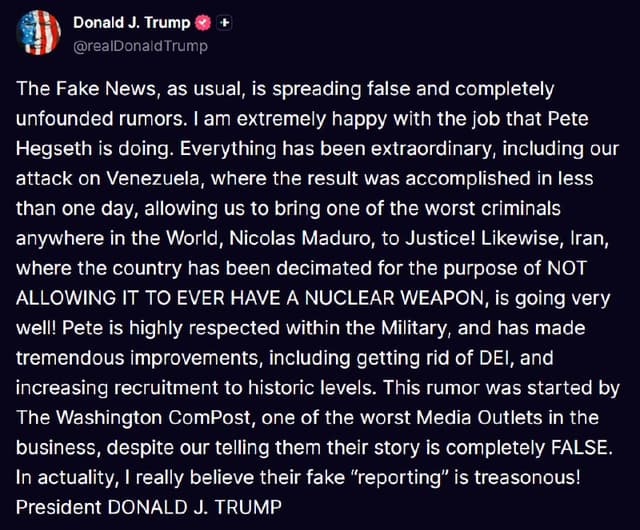The height and width of the screenshot is (530, 640).
Task: Open the flag-painted profile avatar
Action: pos(38,33)
